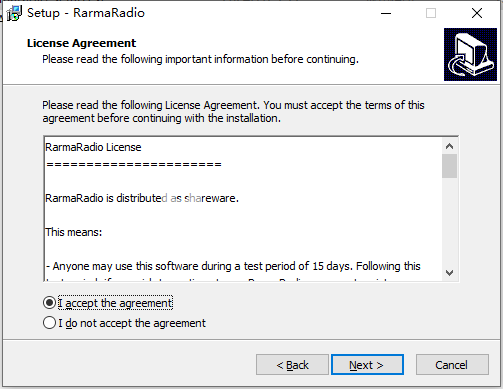Image resolution: width=503 pixels, height=389 pixels.
Task: Minimize the Setup - RarmaRadio window
Action: [x=386, y=13]
